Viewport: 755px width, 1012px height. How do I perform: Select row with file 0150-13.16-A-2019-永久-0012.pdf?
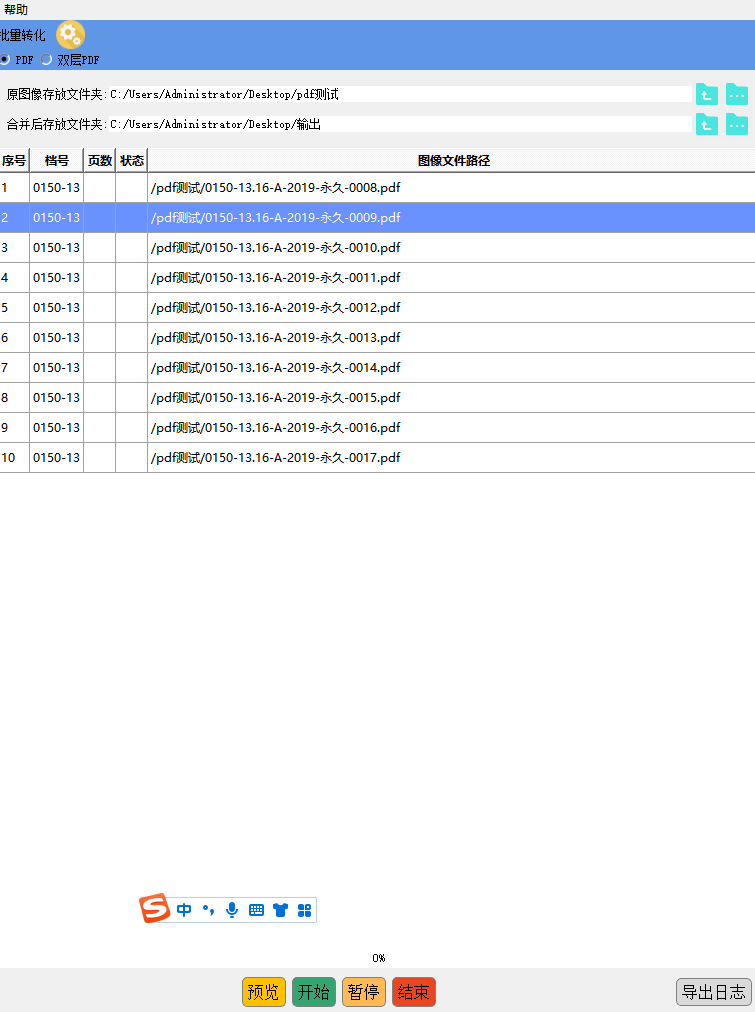click(x=275, y=307)
